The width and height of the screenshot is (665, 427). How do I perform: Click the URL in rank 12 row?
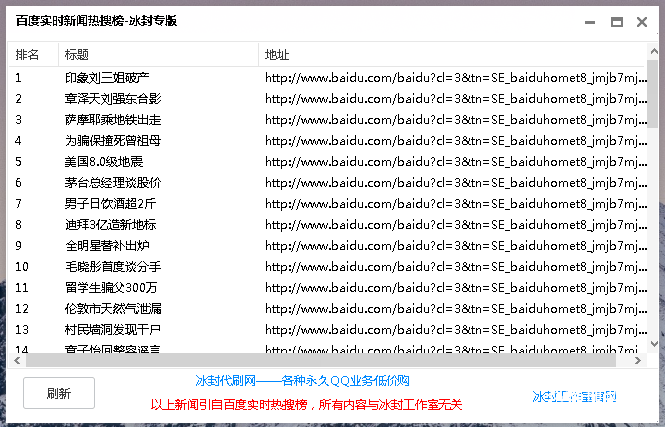tap(456, 308)
